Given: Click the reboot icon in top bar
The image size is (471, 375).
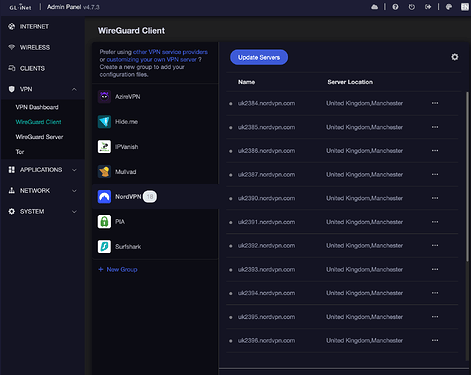Looking at the screenshot, I should point(412,7).
